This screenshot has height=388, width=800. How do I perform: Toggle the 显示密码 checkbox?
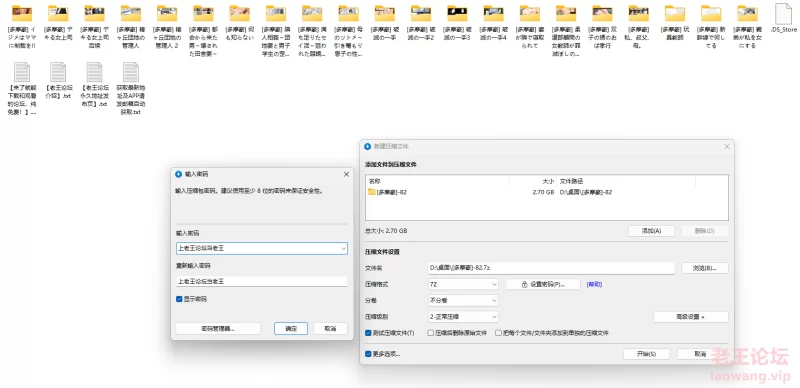tap(179, 299)
